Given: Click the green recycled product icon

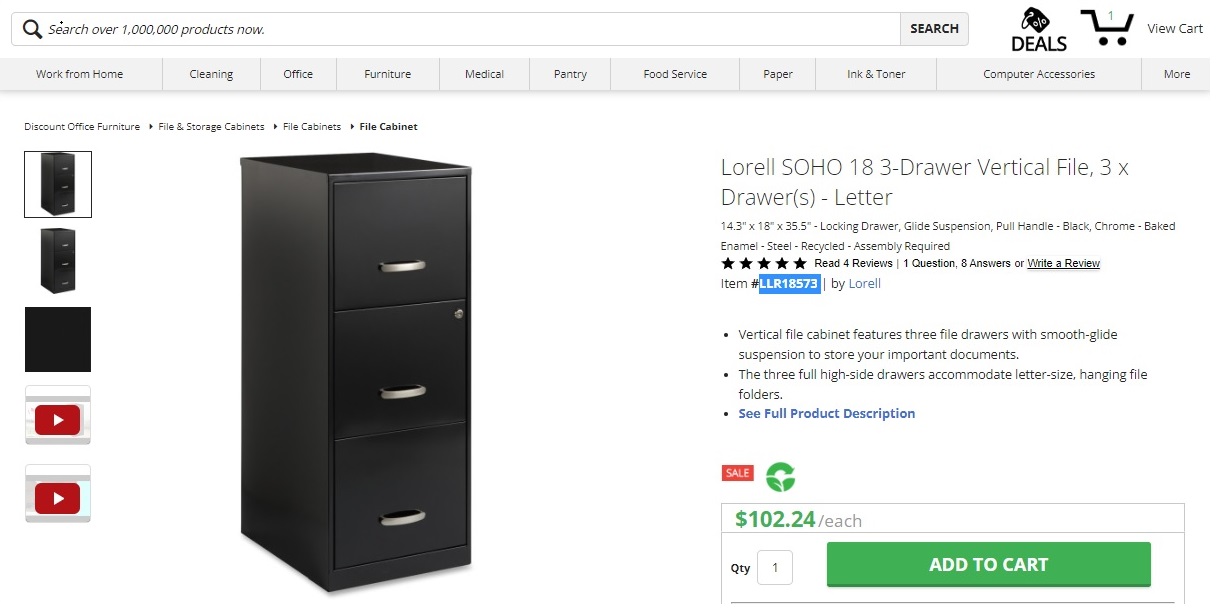Looking at the screenshot, I should tap(780, 477).
